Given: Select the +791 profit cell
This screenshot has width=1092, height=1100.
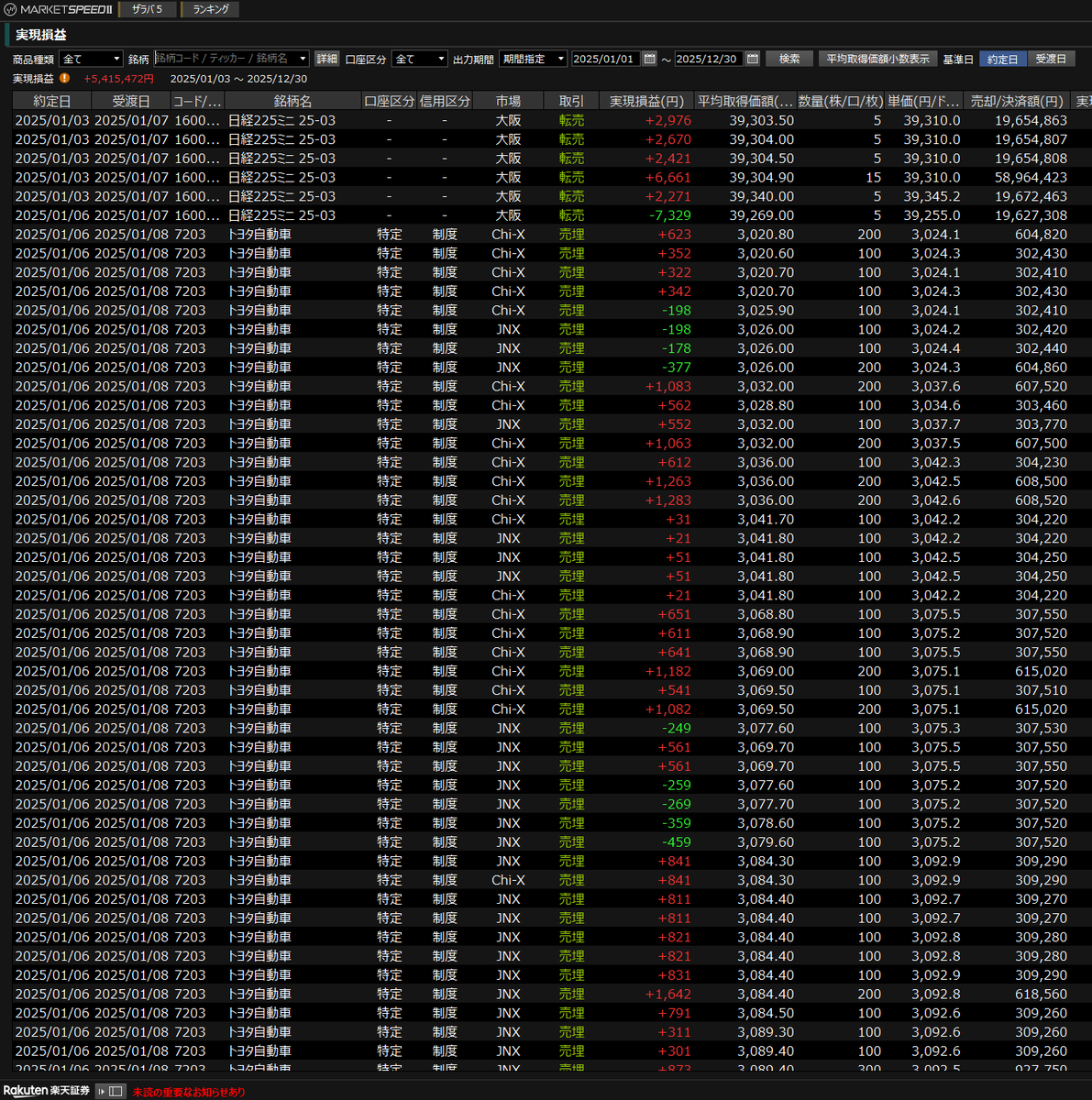Looking at the screenshot, I should pyautogui.click(x=675, y=1013).
